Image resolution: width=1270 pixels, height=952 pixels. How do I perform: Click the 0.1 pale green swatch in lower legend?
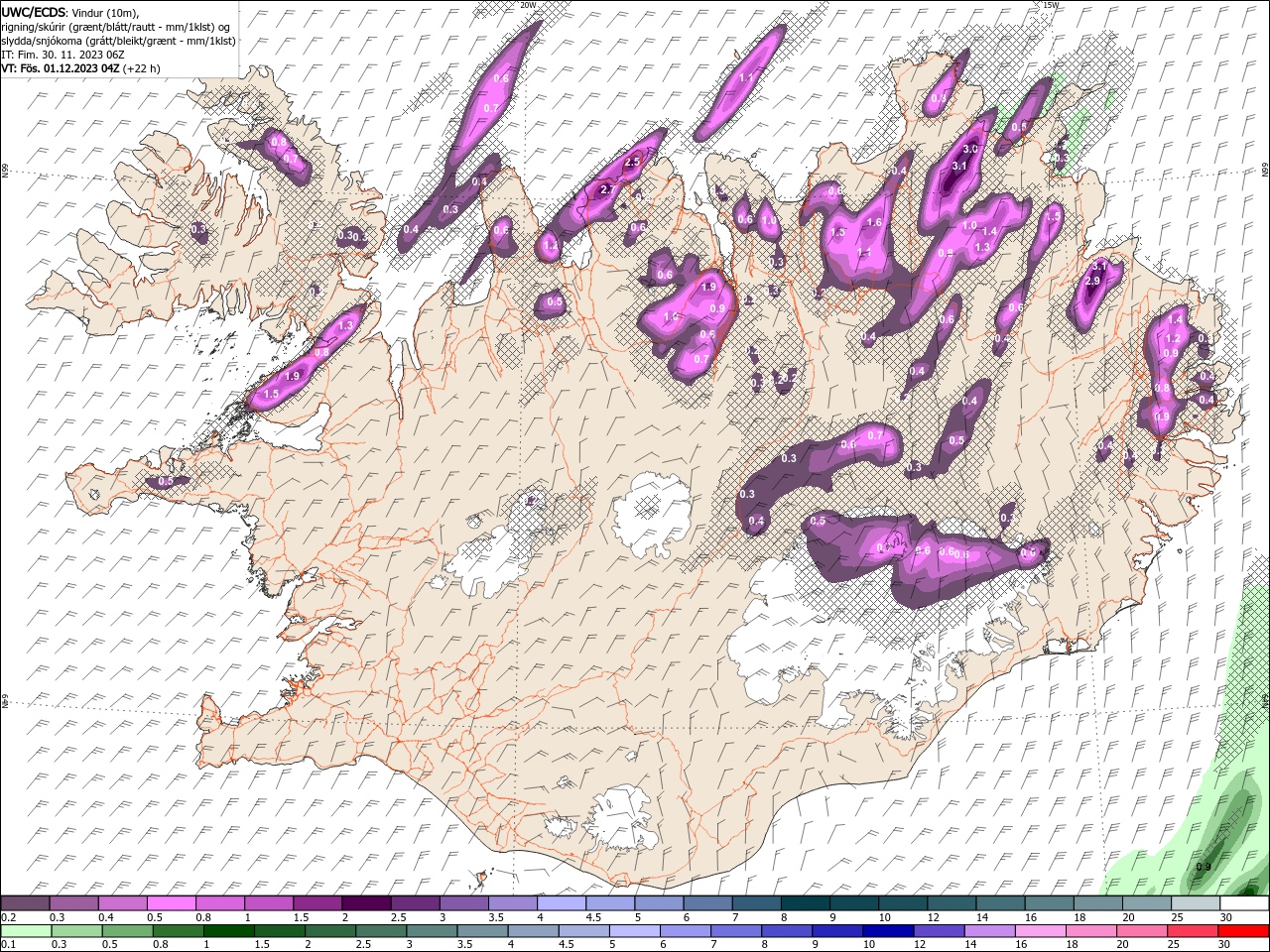[25, 931]
